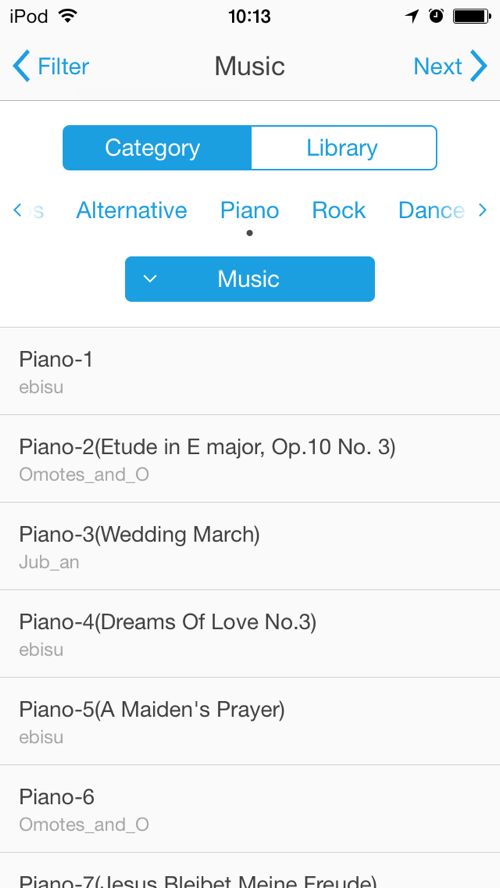Image resolution: width=500 pixels, height=888 pixels.
Task: Select the Alternative category
Action: (131, 211)
